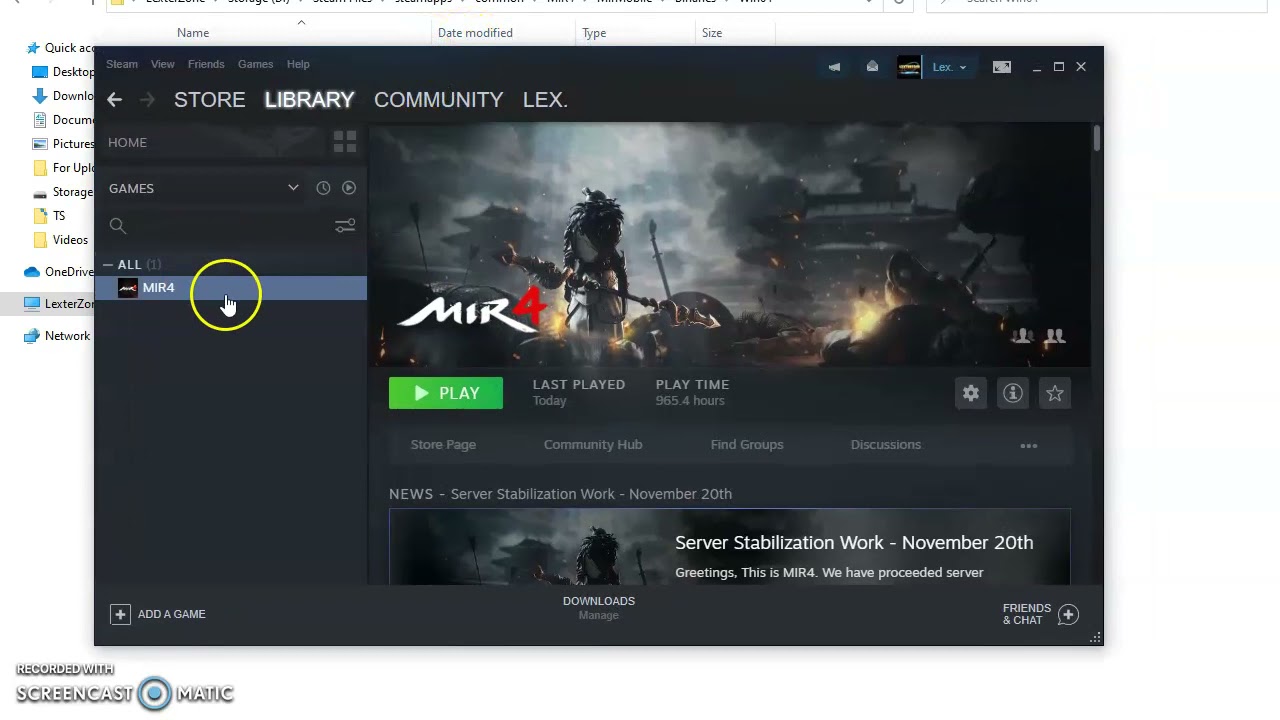Click library search magnifier icon
Screen dimensions: 1280x720
118,226
